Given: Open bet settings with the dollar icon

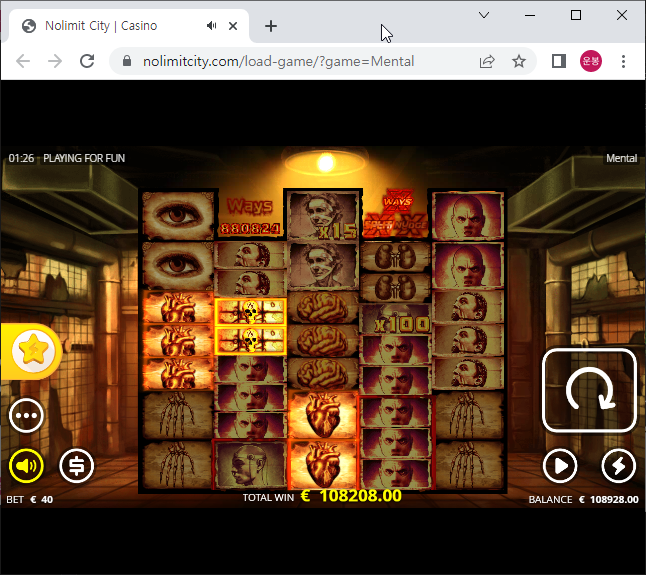Looking at the screenshot, I should click(x=77, y=466).
